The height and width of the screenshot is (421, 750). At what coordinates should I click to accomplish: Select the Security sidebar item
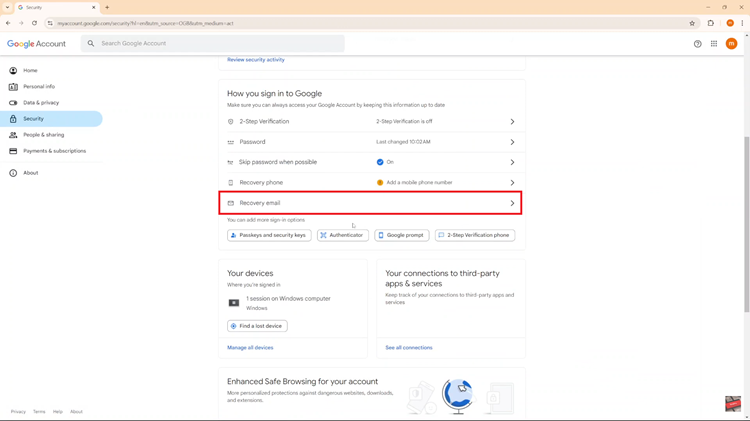coord(51,119)
